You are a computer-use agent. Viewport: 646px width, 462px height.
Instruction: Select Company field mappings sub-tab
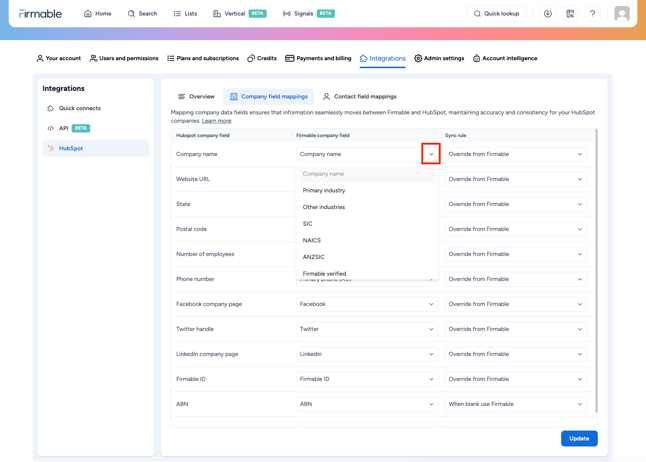269,96
